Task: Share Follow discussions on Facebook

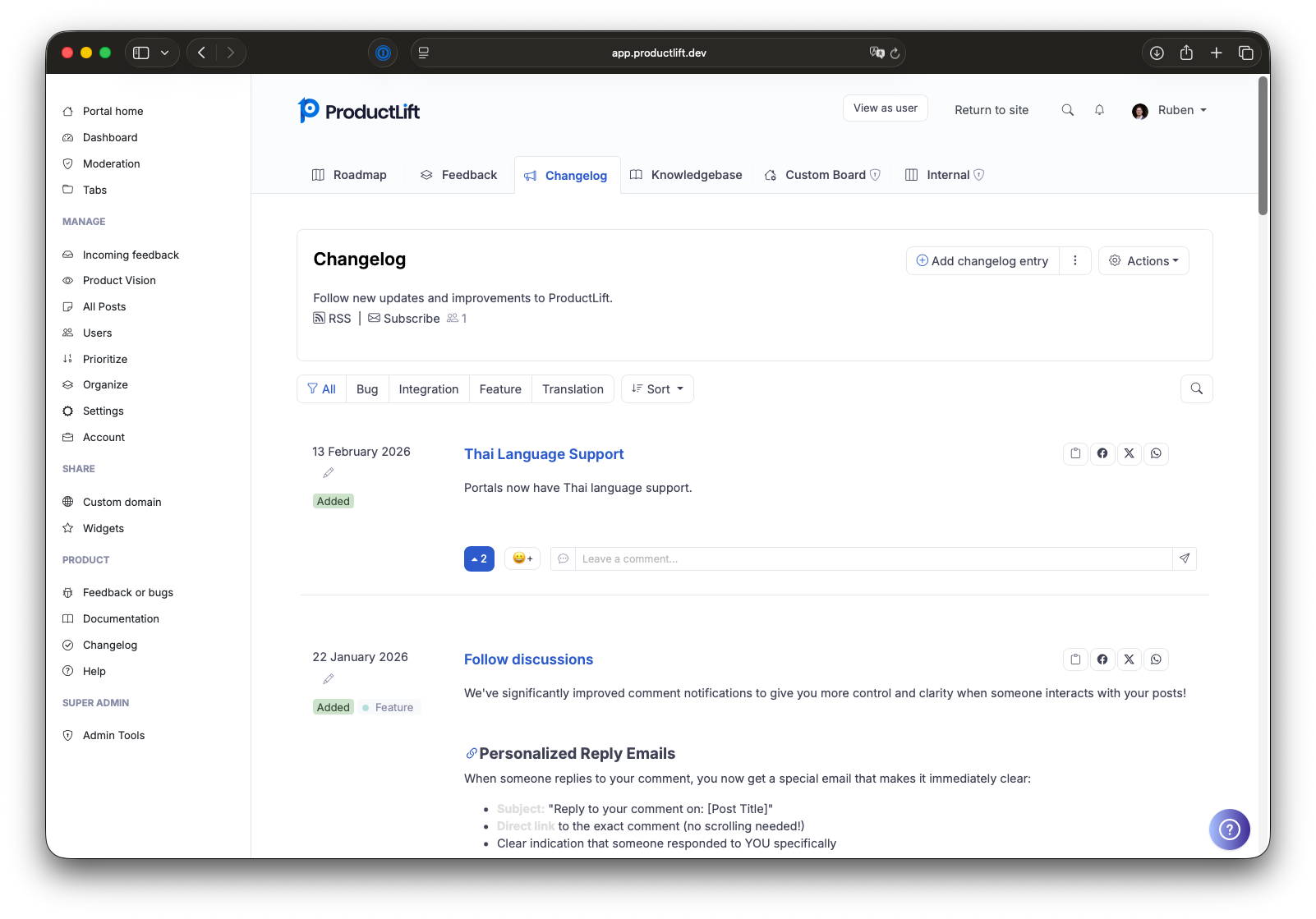Action: (1102, 659)
